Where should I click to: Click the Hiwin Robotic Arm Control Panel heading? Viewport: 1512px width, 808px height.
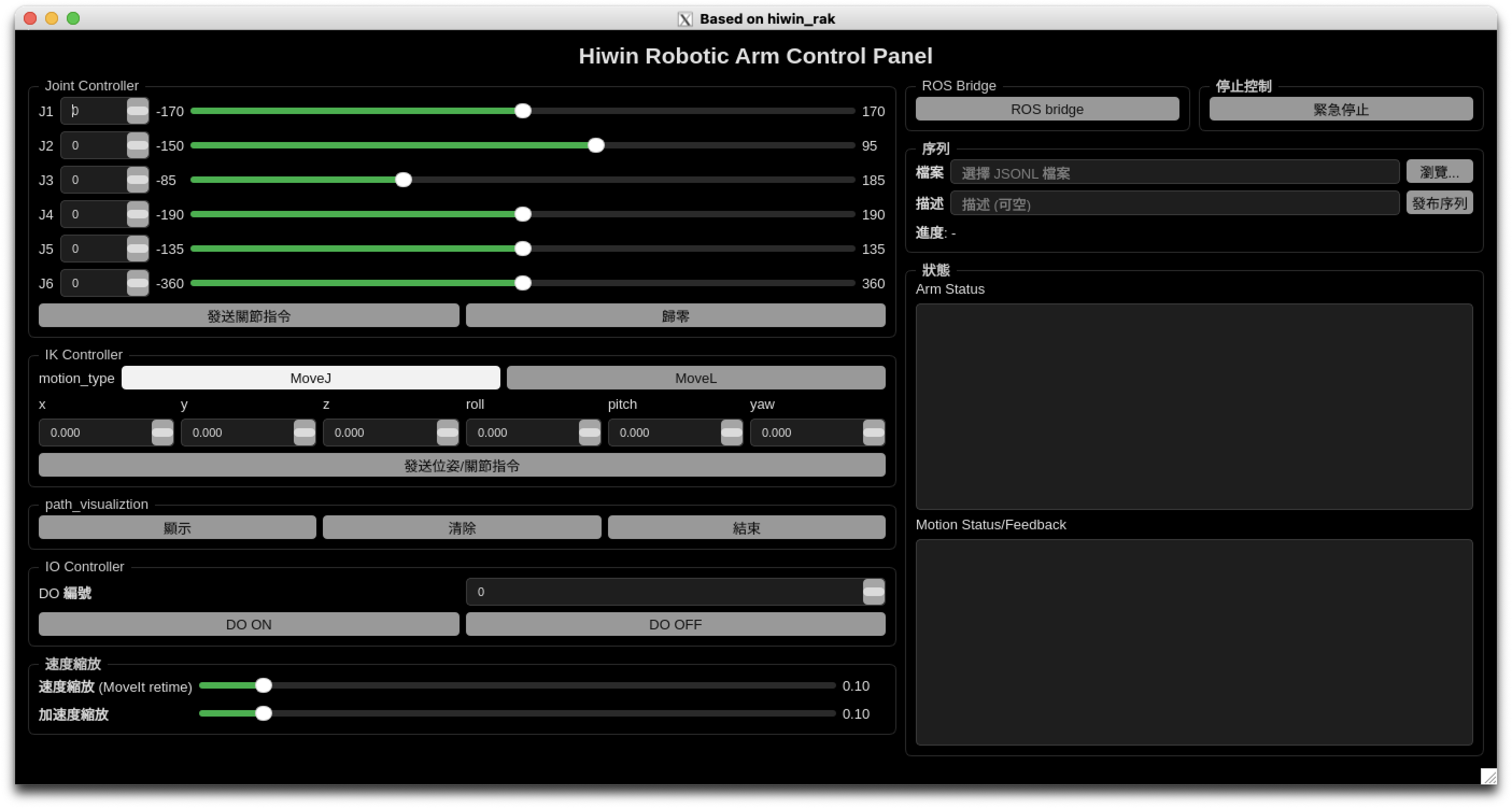point(755,56)
